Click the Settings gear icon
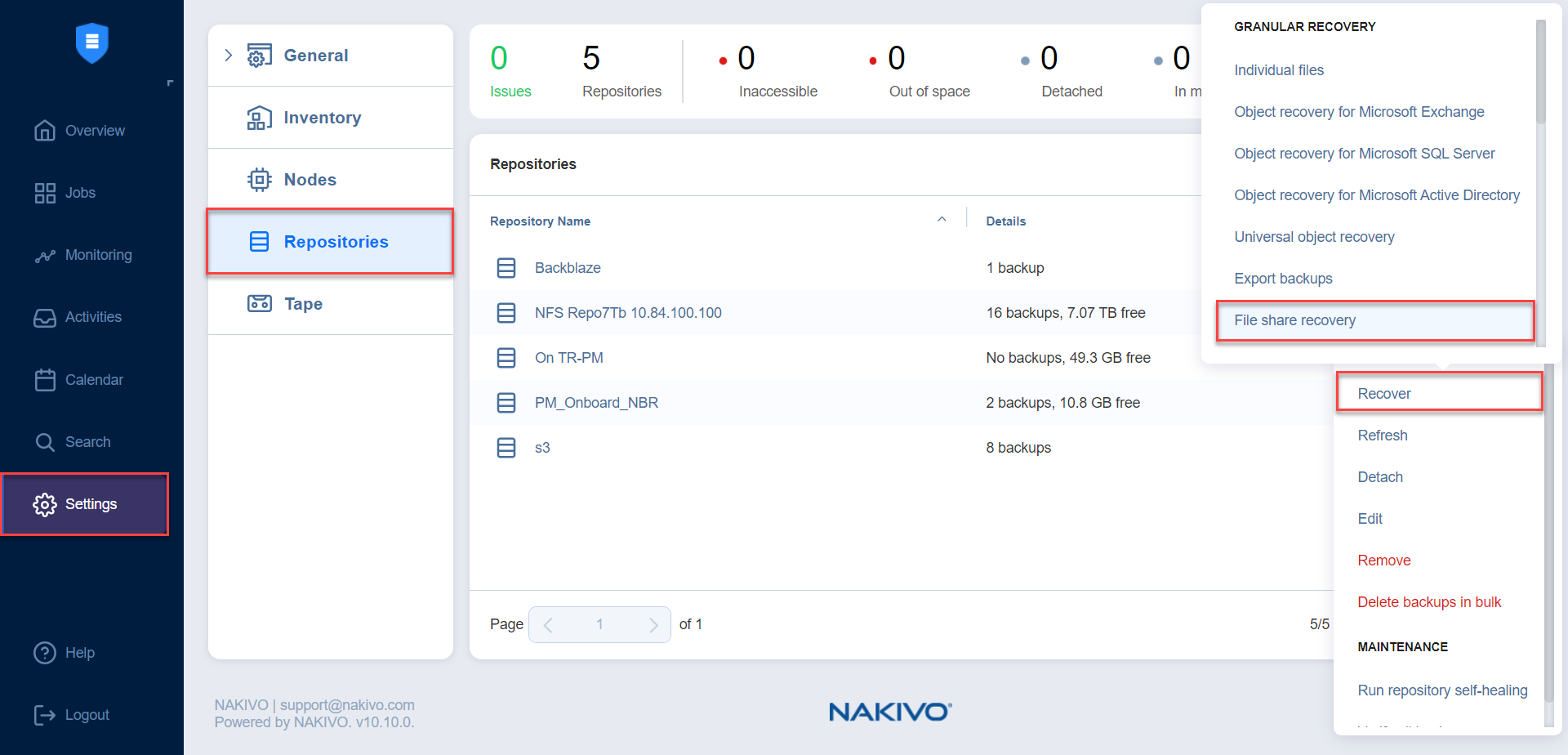Viewport: 1568px width, 755px height. click(x=45, y=504)
